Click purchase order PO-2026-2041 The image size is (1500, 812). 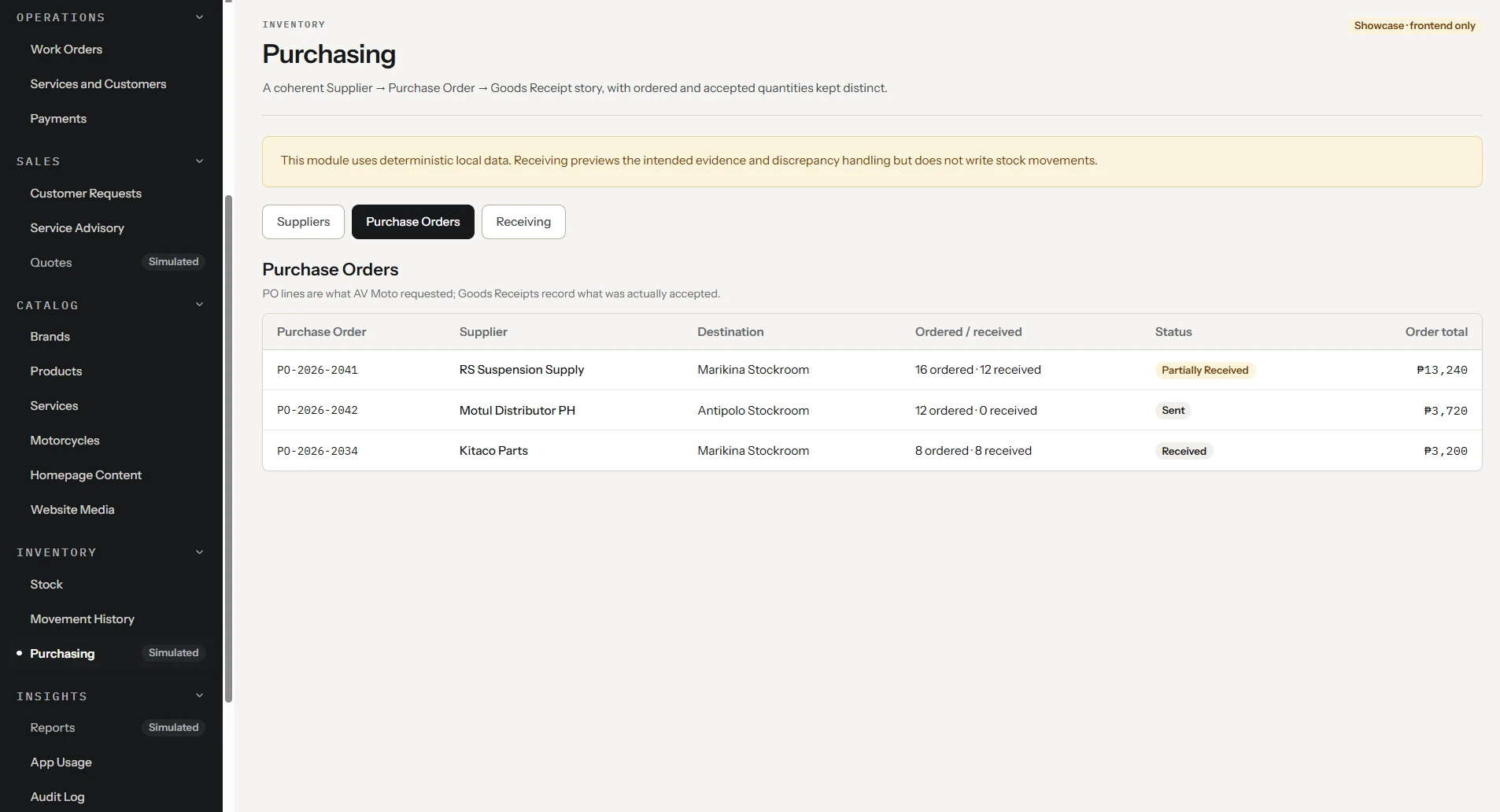pyautogui.click(x=317, y=370)
